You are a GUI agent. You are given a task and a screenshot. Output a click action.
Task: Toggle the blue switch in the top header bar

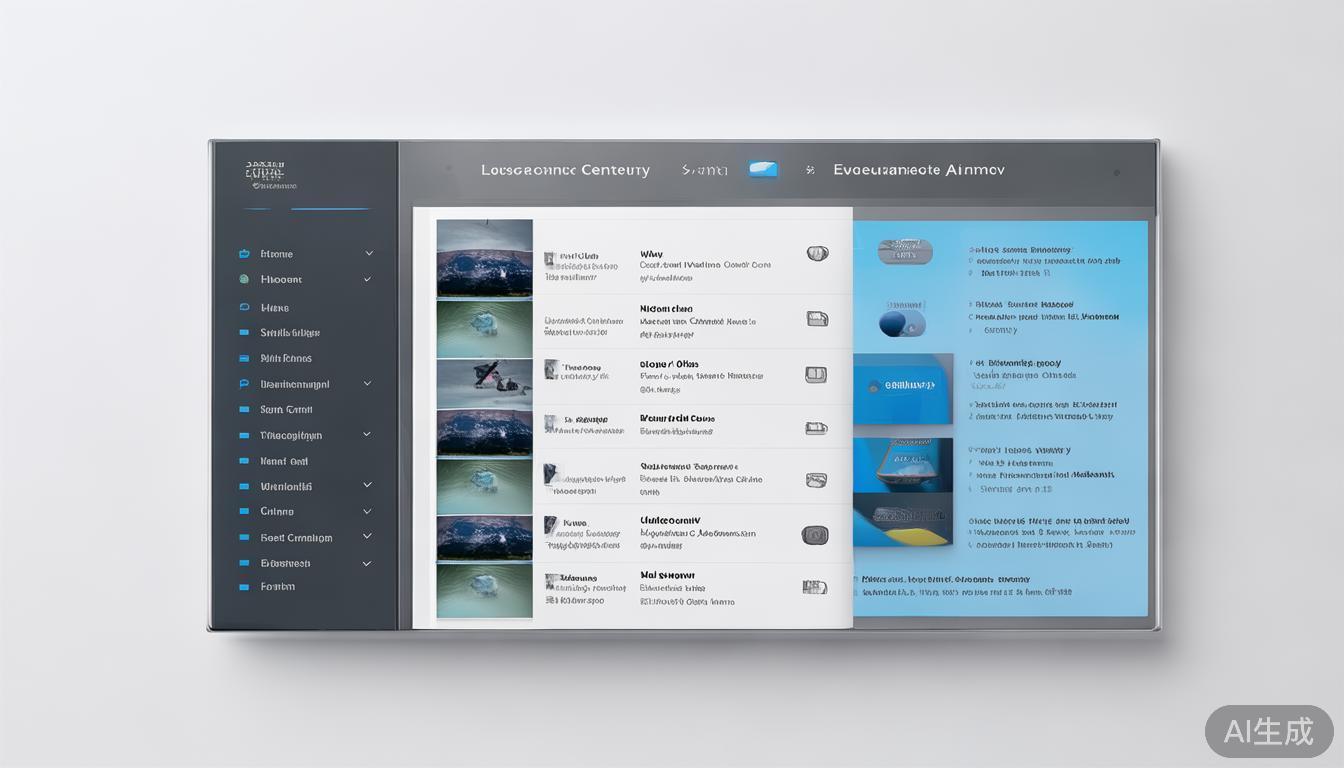coord(763,170)
